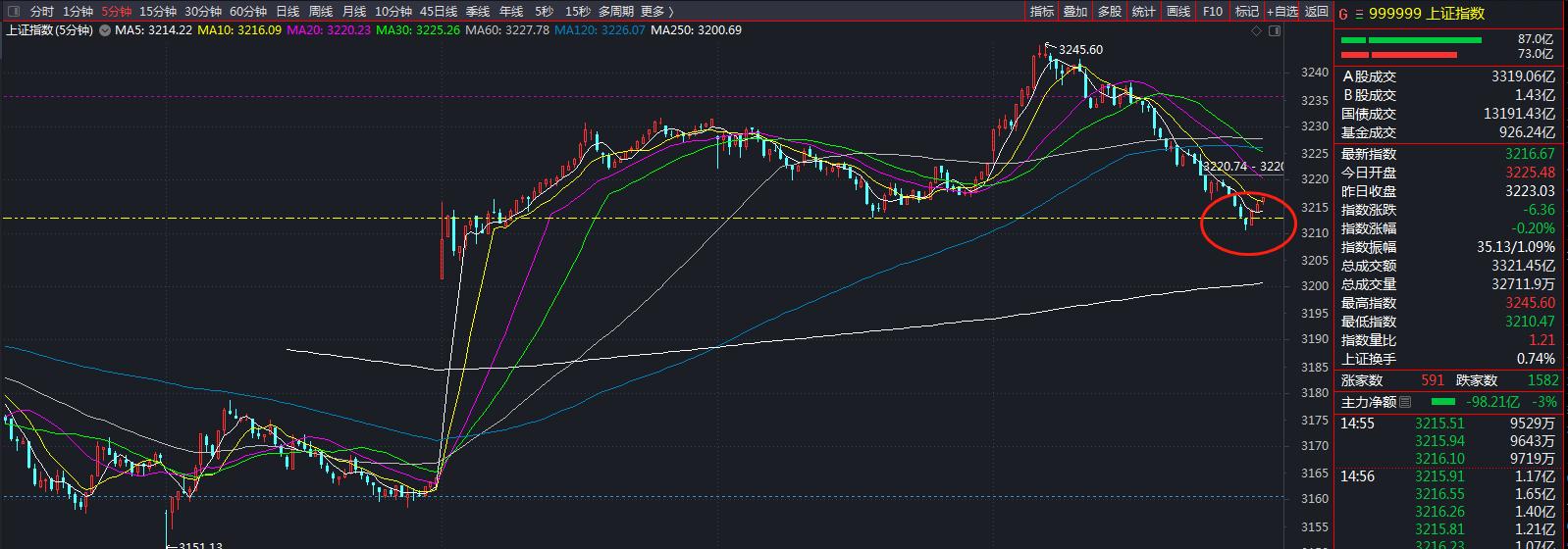
Task: Click the 标记 mark button
Action: pos(1247,12)
